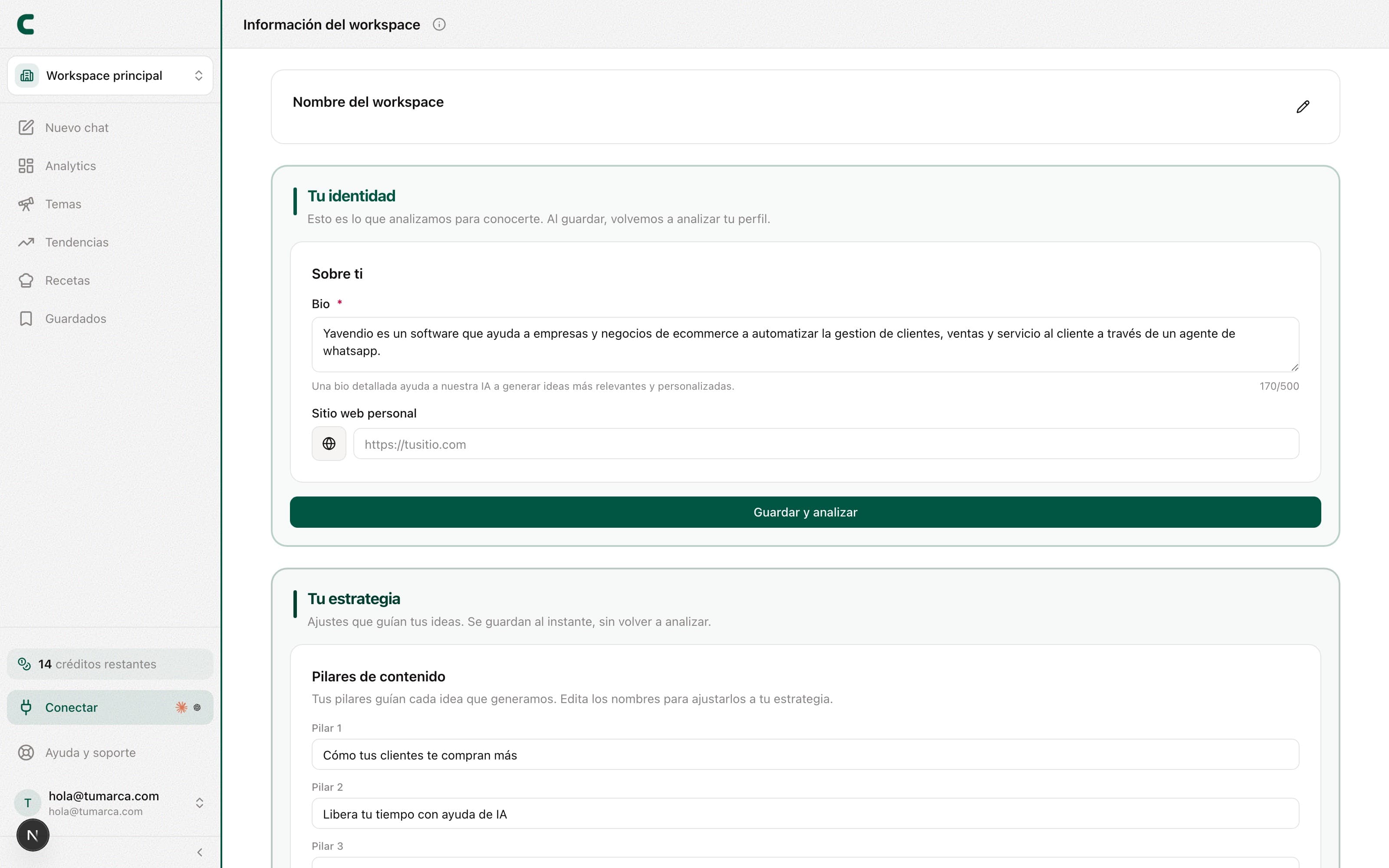Click the "170/500" character counter
1389x868 pixels.
[1279, 386]
